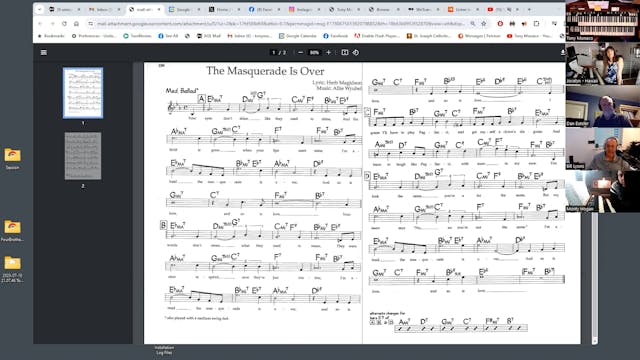Click the video tile with the lit candle
Screen dimensions: 640x360
click(602, 191)
